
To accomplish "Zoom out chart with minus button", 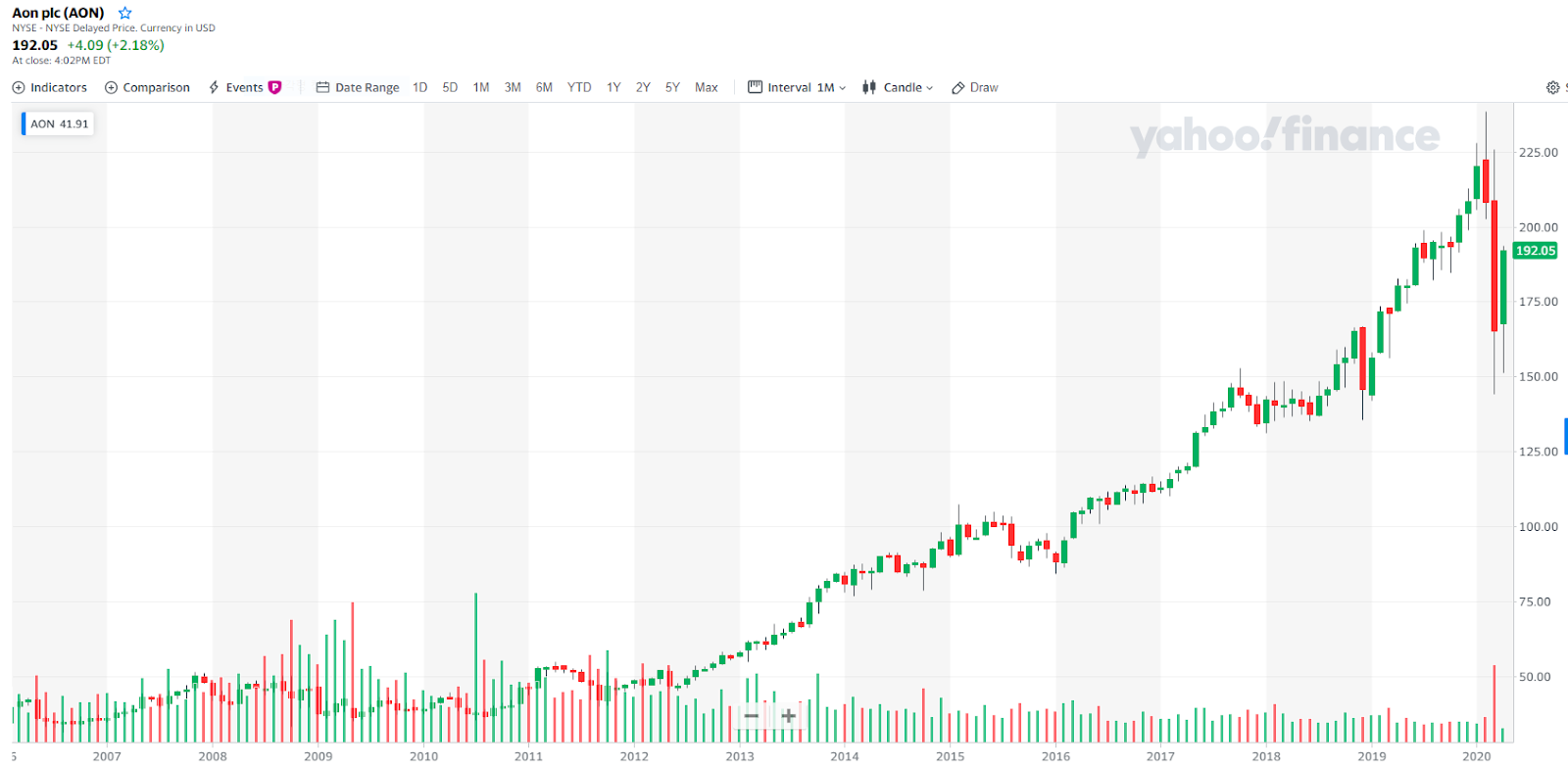I will 752,716.
